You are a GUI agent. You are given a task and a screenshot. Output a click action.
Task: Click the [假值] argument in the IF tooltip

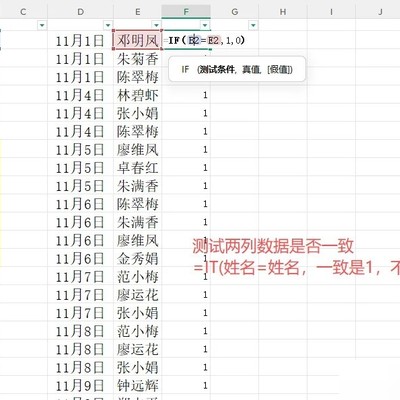tap(280, 69)
